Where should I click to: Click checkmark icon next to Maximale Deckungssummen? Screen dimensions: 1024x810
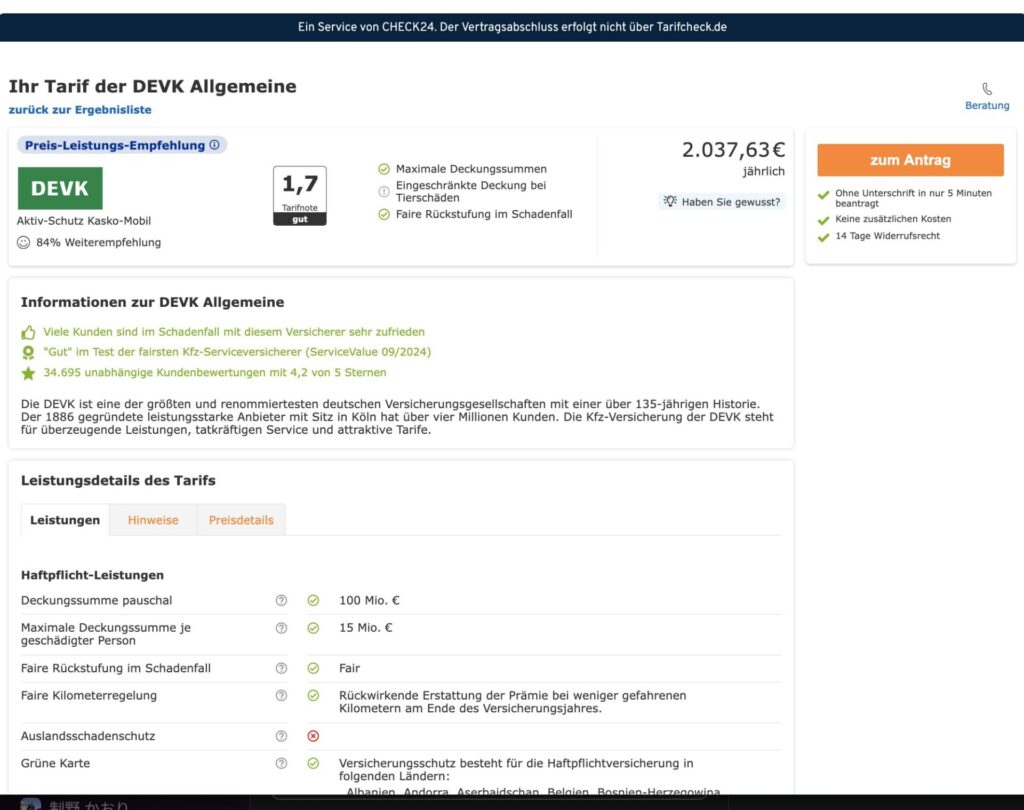tap(384, 169)
